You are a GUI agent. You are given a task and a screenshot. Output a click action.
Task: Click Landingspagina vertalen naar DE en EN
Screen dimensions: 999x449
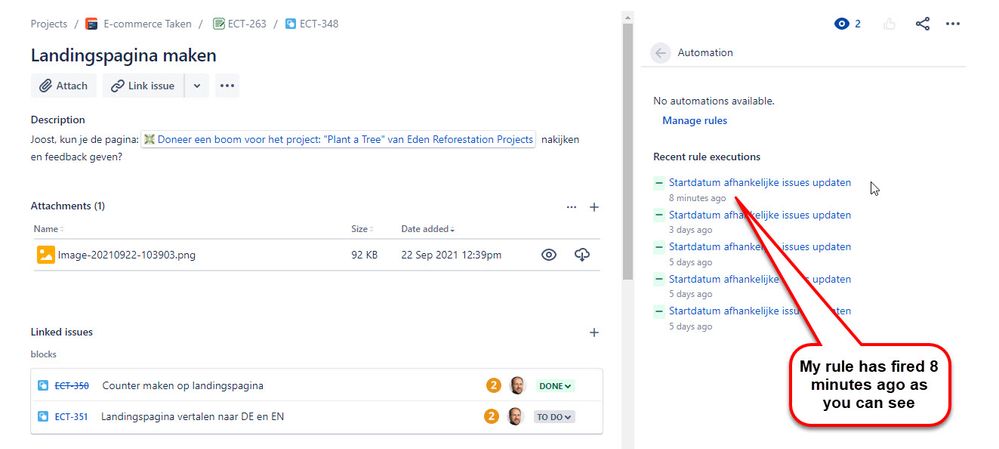193,417
